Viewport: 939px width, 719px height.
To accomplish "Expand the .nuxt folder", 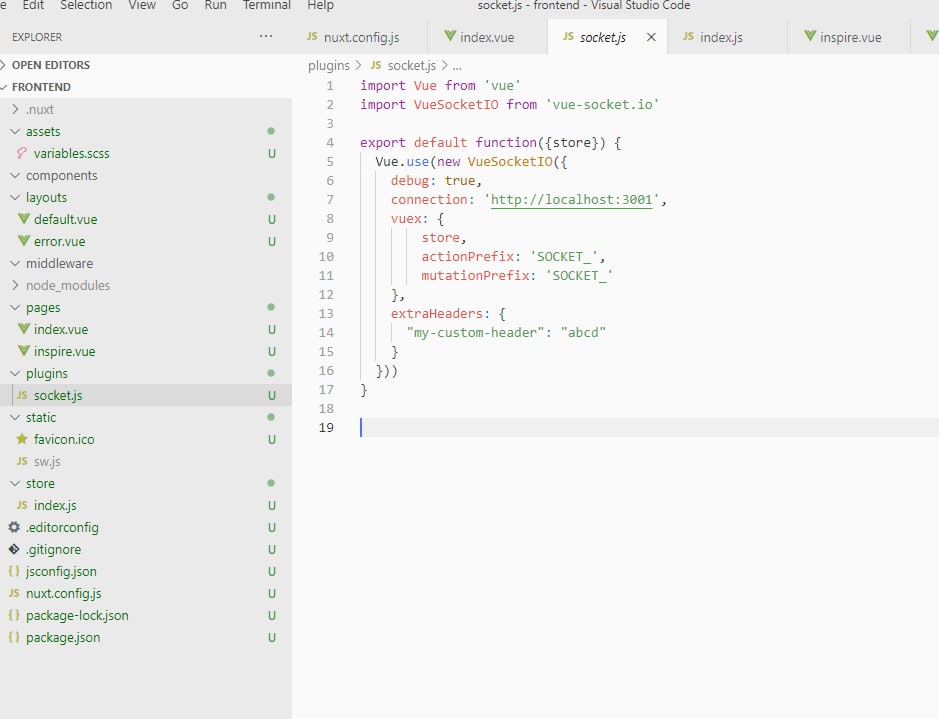I will click(x=16, y=109).
